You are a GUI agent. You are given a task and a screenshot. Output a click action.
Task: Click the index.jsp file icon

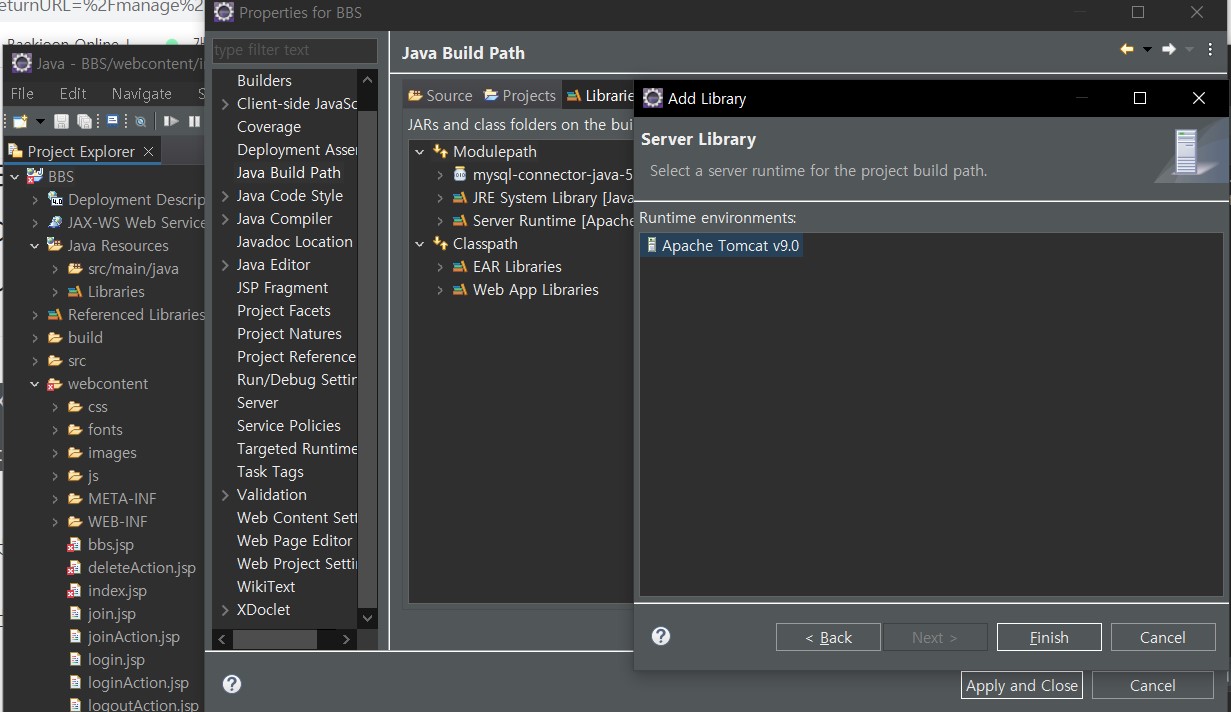point(74,591)
